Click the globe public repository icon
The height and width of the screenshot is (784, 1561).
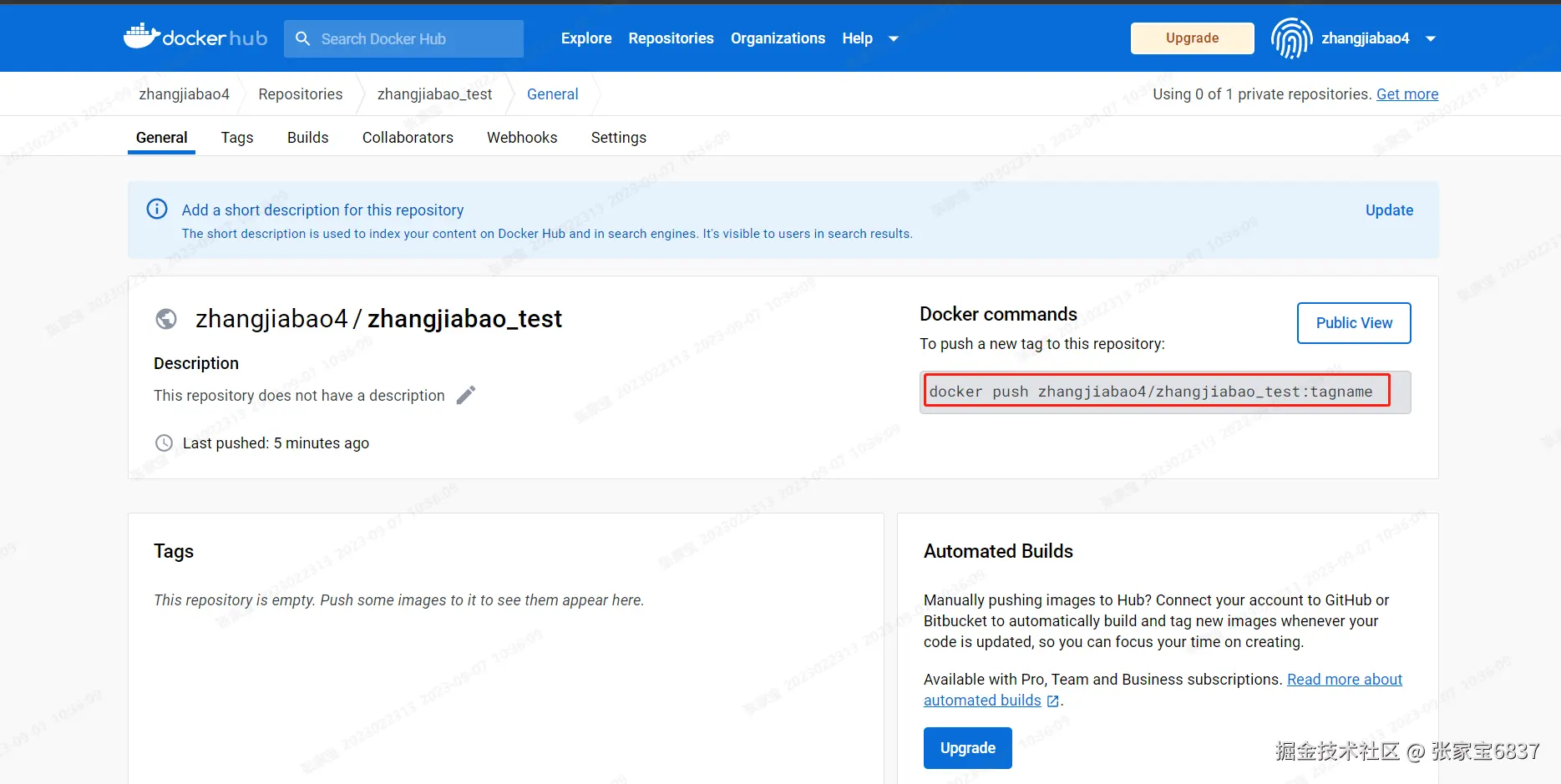166,319
